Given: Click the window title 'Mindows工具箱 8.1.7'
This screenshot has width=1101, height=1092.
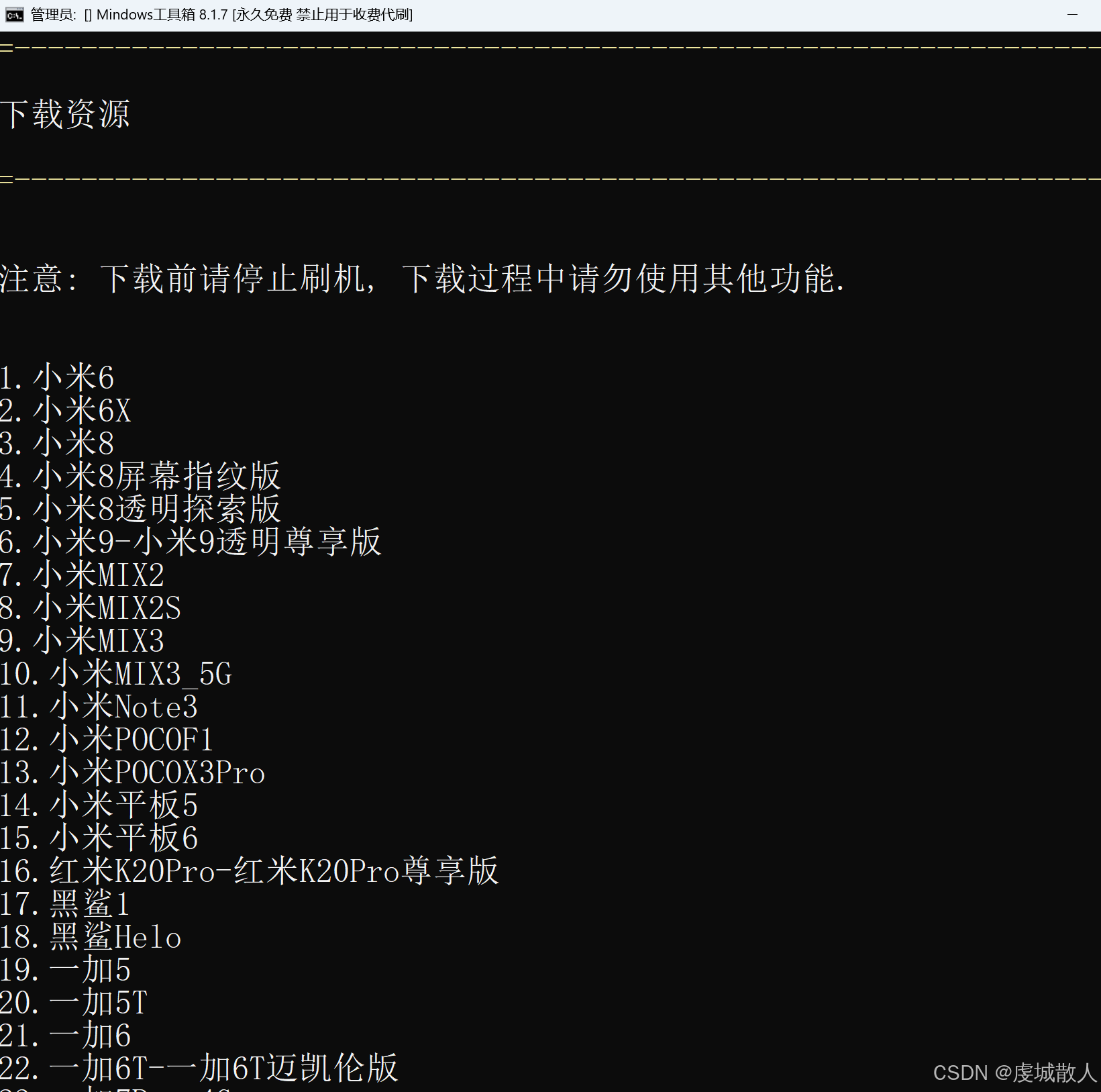Looking at the screenshot, I should click(162, 15).
